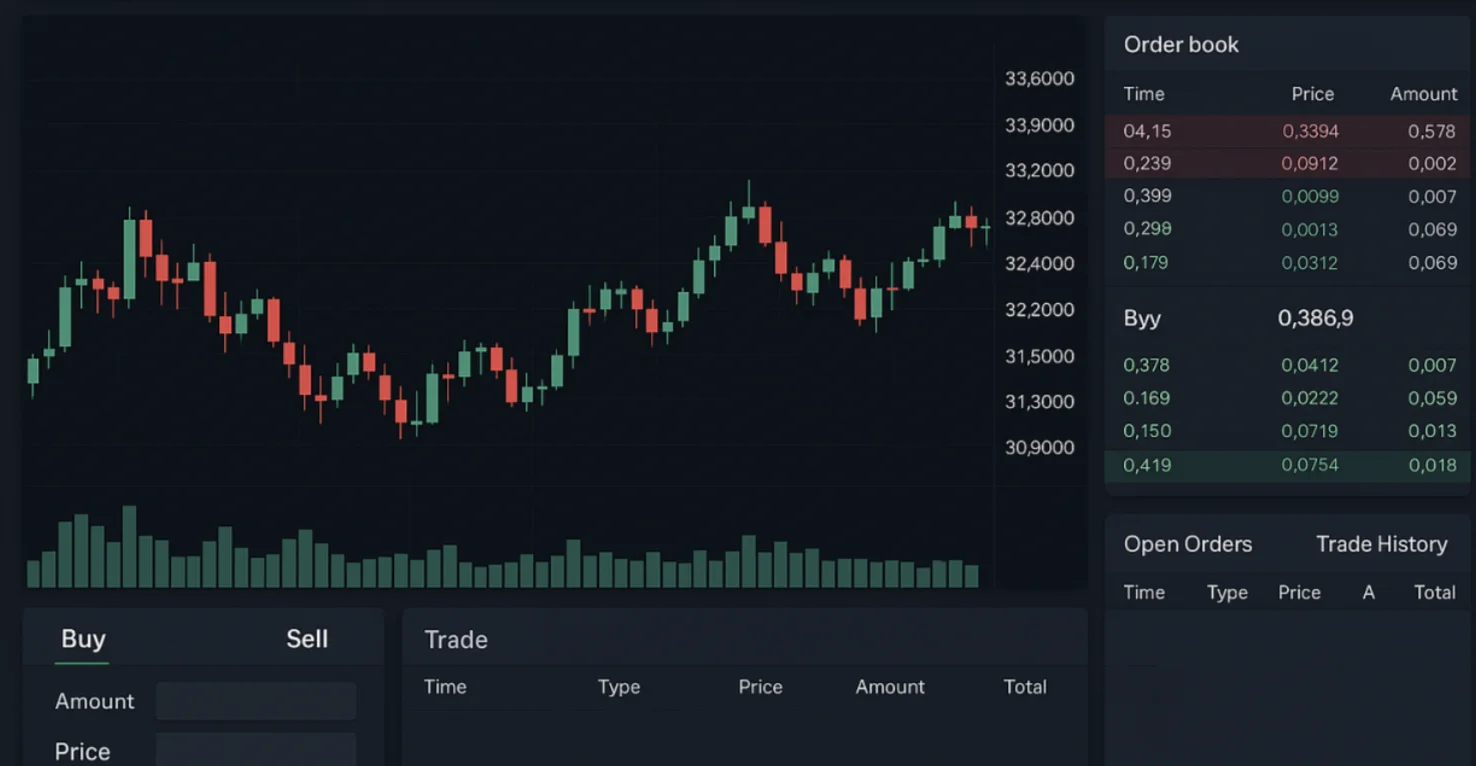This screenshot has width=1476, height=766.
Task: Switch to the Sell tab
Action: pyautogui.click(x=306, y=639)
